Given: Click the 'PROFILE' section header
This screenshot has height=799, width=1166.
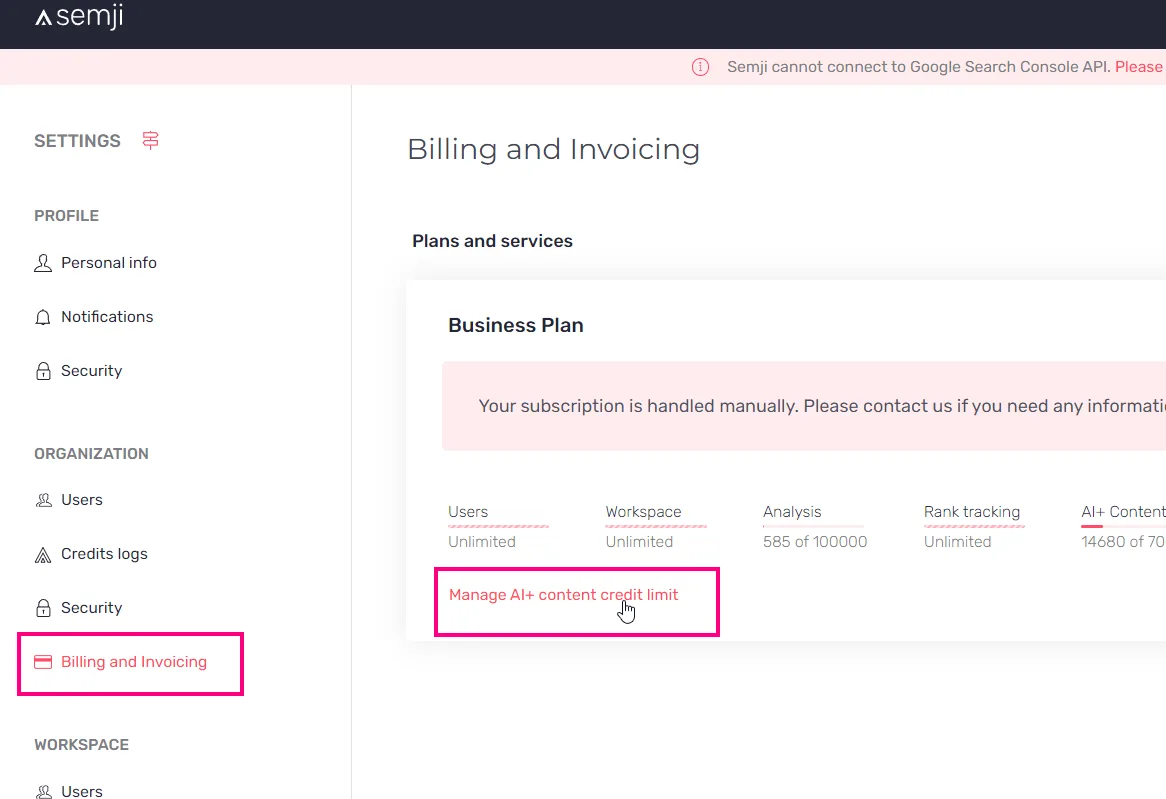Looking at the screenshot, I should pos(66,216).
